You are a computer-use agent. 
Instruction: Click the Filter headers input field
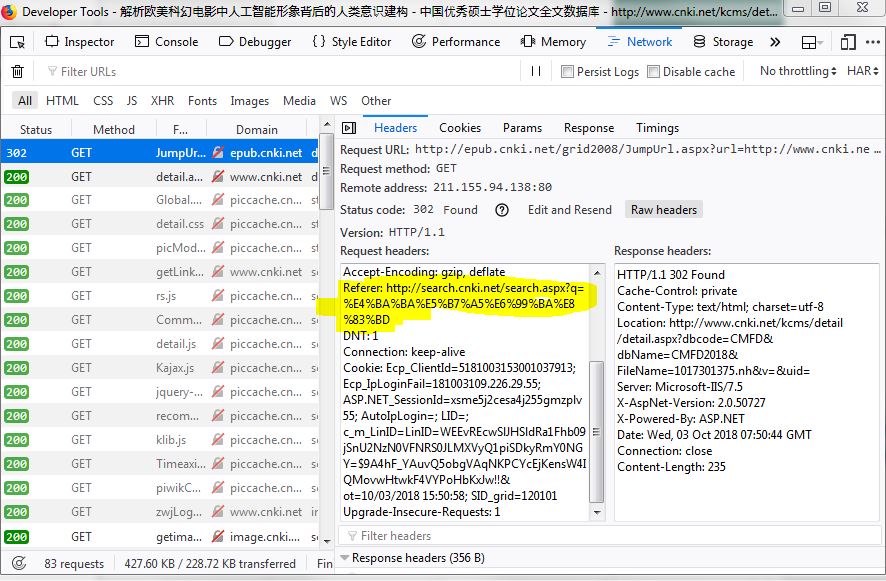point(609,535)
